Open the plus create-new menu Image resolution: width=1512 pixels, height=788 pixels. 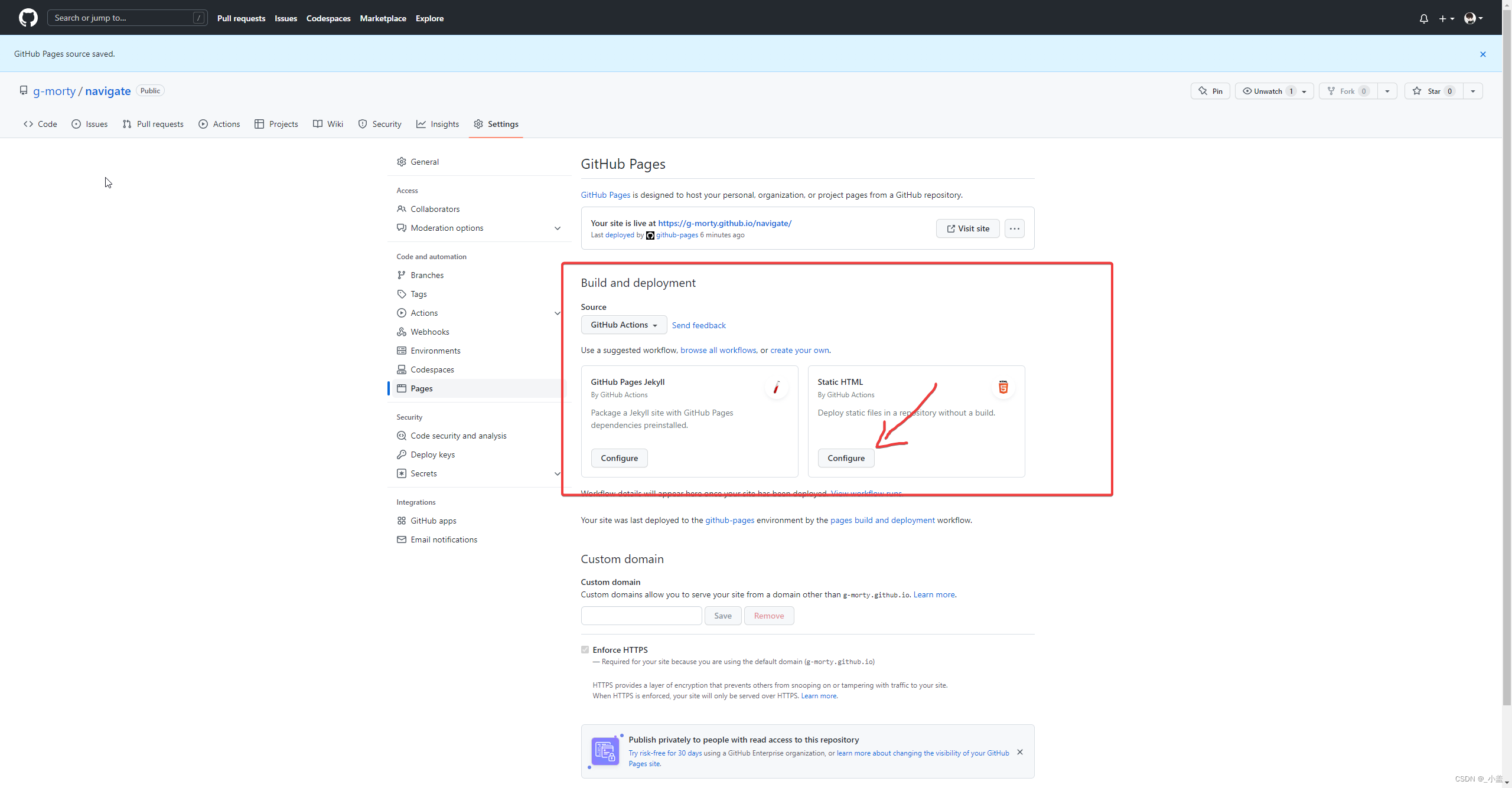coord(1446,18)
